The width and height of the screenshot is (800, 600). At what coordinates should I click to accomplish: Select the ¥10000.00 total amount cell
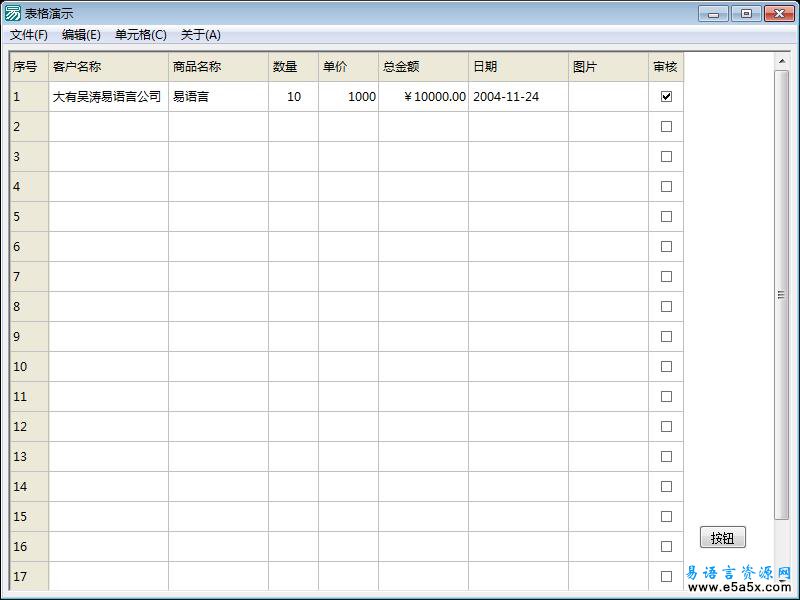click(420, 96)
